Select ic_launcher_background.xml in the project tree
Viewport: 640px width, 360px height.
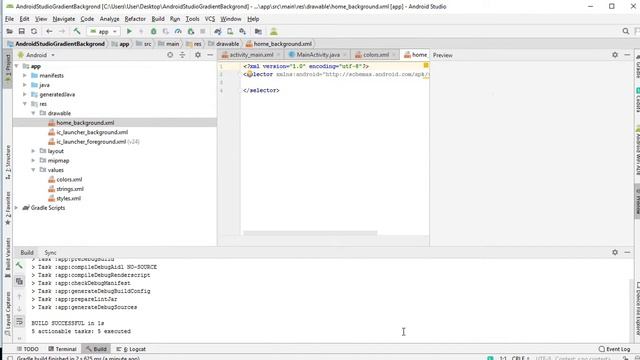92,132
